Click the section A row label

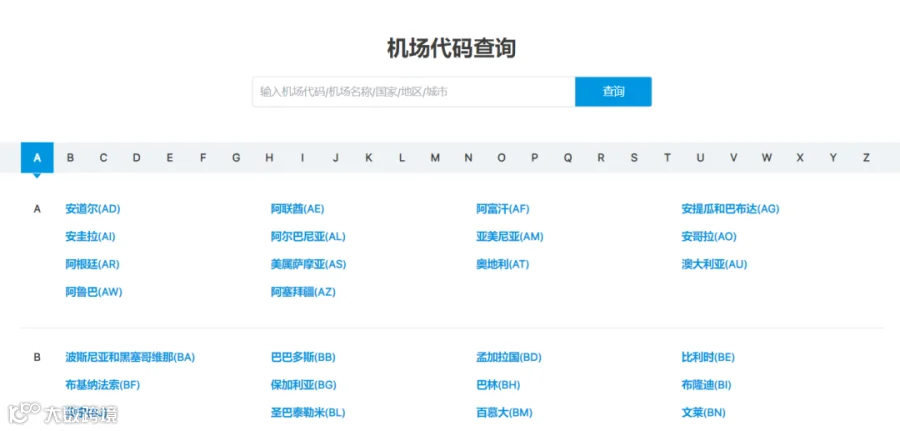point(37,209)
